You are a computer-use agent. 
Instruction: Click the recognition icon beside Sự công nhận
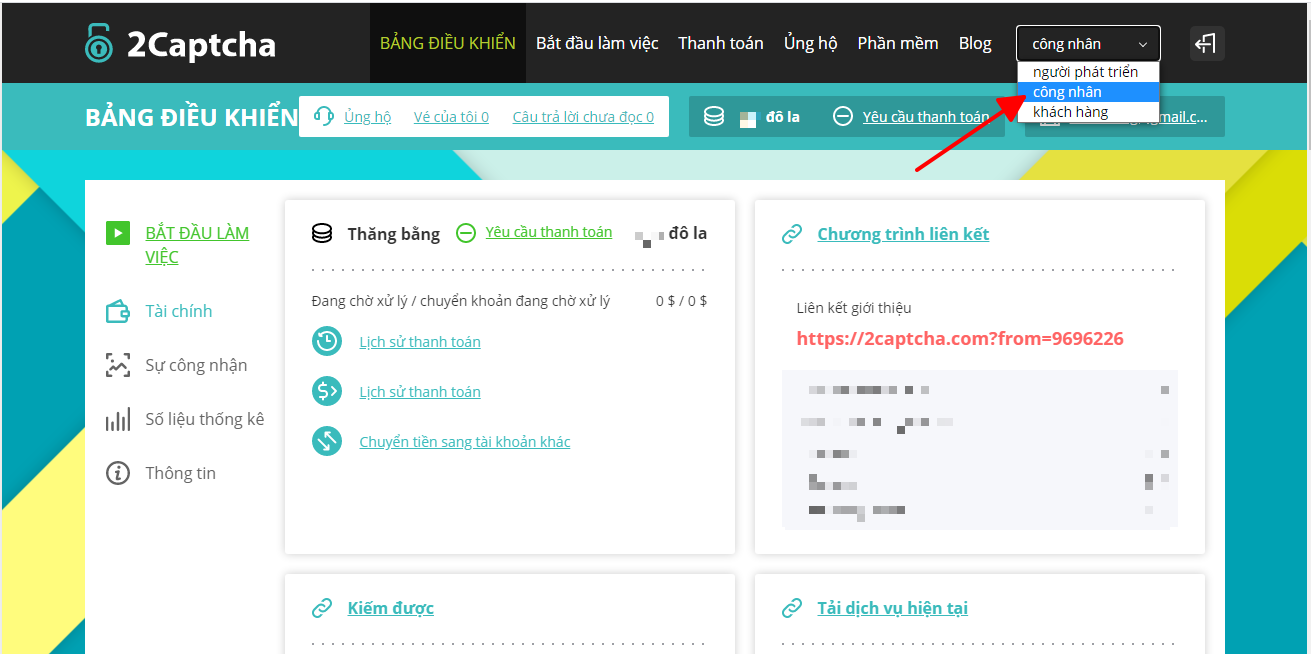[x=118, y=365]
